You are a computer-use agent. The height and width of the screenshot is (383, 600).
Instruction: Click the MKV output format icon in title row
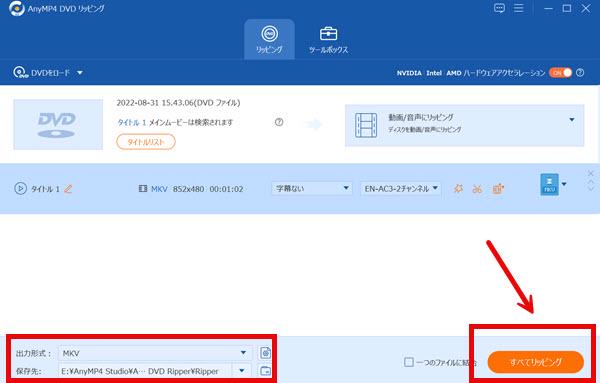549,184
